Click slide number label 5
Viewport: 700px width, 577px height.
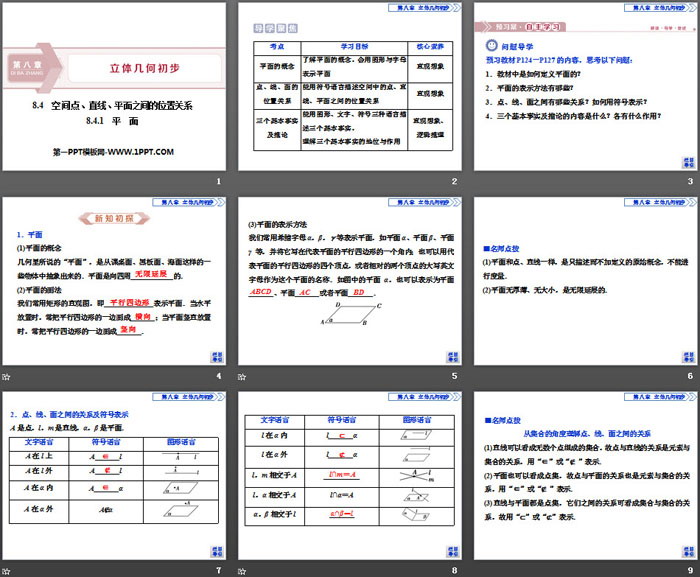(x=454, y=376)
